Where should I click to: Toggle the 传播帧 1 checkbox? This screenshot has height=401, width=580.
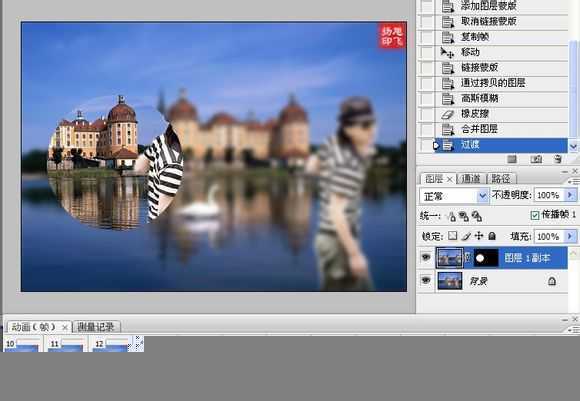tap(535, 215)
